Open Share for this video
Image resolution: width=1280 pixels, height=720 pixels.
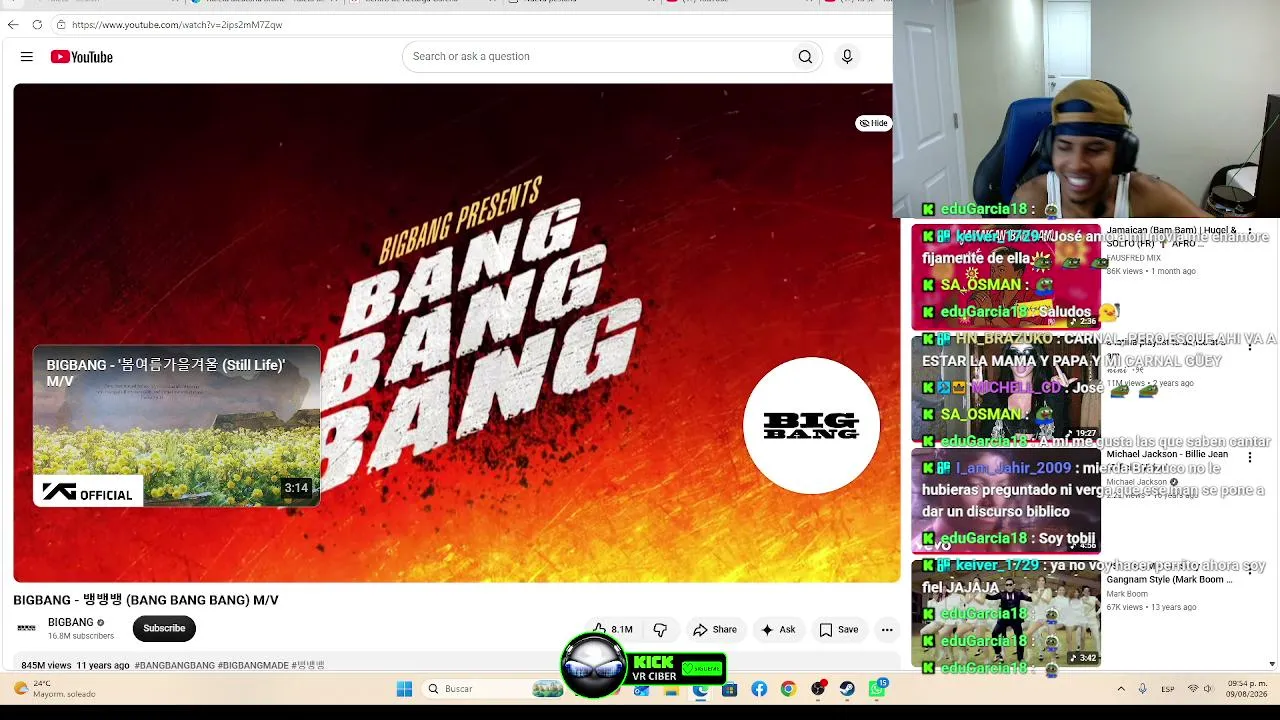pos(715,630)
